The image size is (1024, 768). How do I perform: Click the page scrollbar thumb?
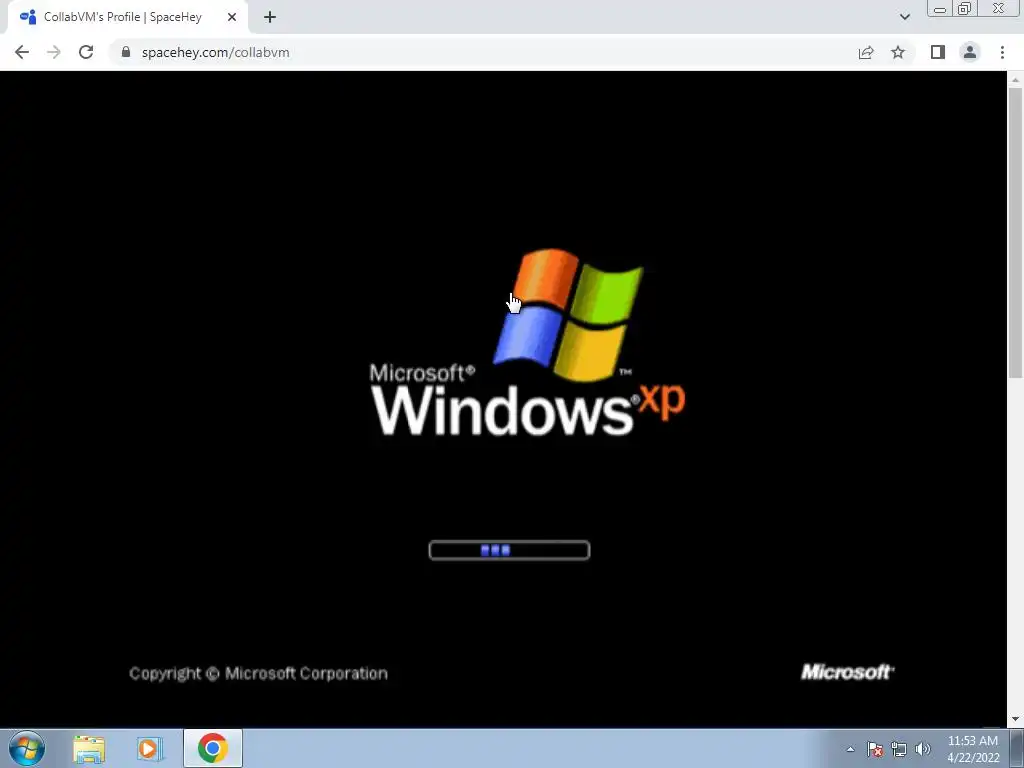[x=1015, y=232]
